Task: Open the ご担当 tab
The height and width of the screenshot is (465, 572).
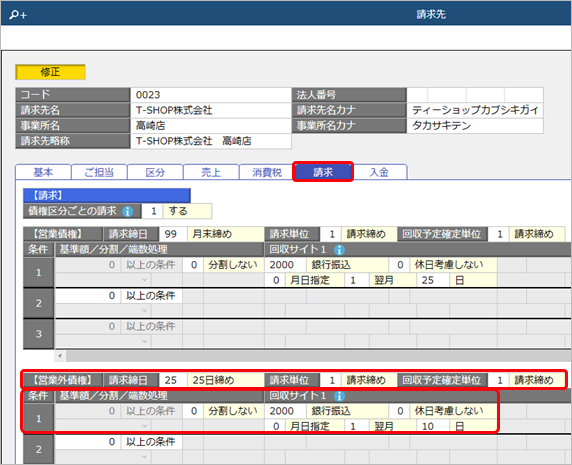Action: [99, 172]
